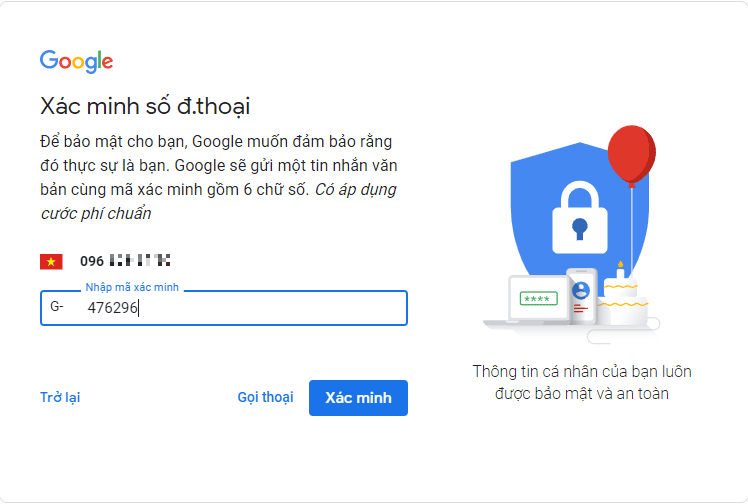
Task: Click the "Thông tin cá nhân" privacy caption
Action: (582, 382)
